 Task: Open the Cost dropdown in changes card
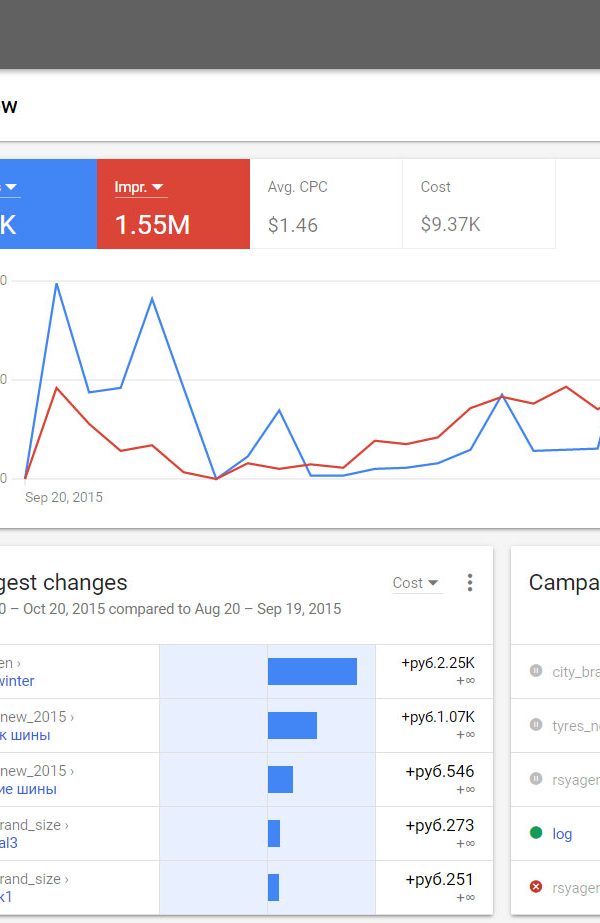416,583
